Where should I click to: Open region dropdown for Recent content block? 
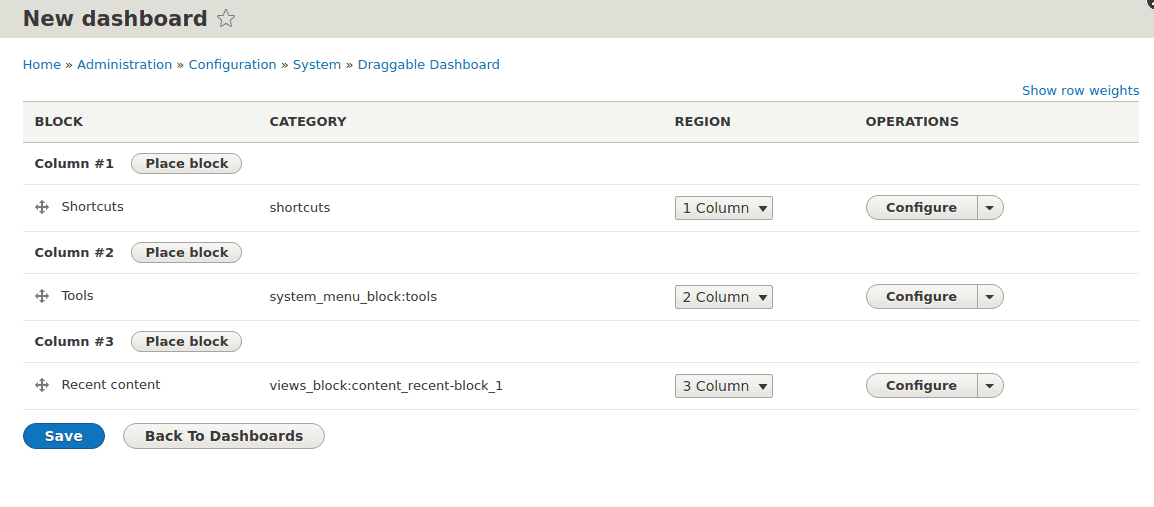coord(723,386)
